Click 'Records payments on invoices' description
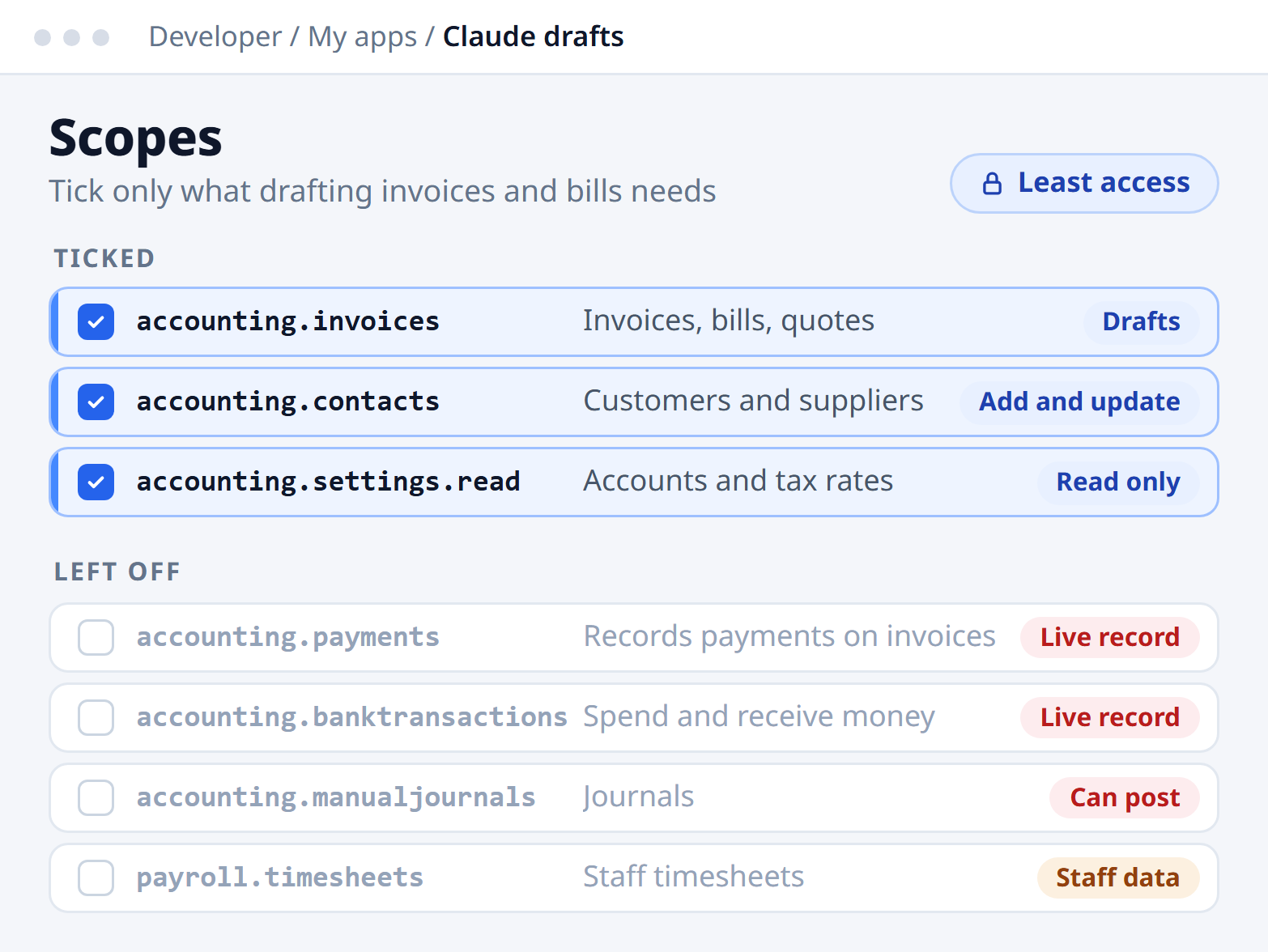Image resolution: width=1268 pixels, height=952 pixels. (x=789, y=637)
